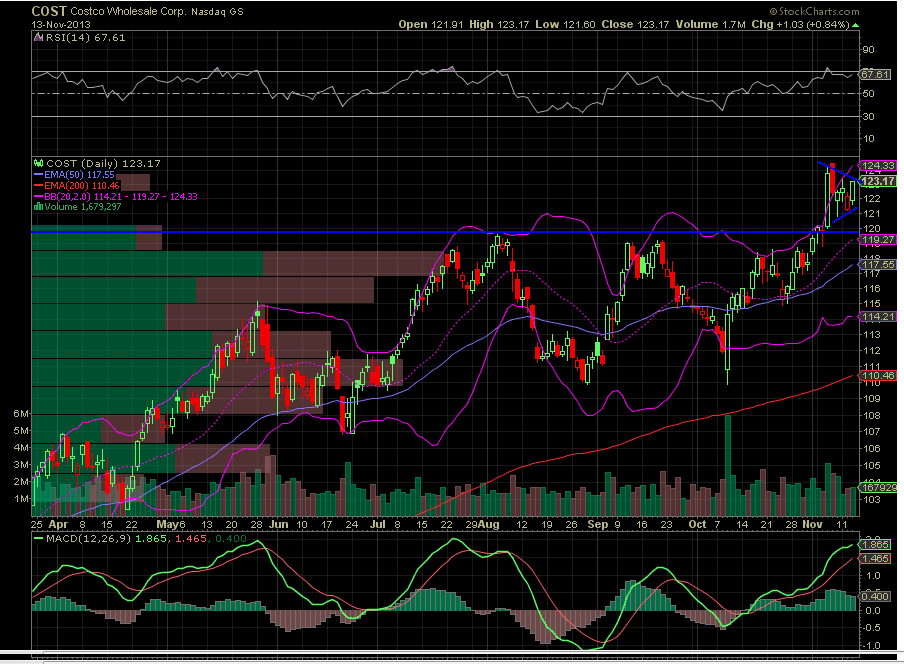Image resolution: width=904 pixels, height=664 pixels.
Task: Select the Oct label on the date axis
Action: pyautogui.click(x=700, y=523)
